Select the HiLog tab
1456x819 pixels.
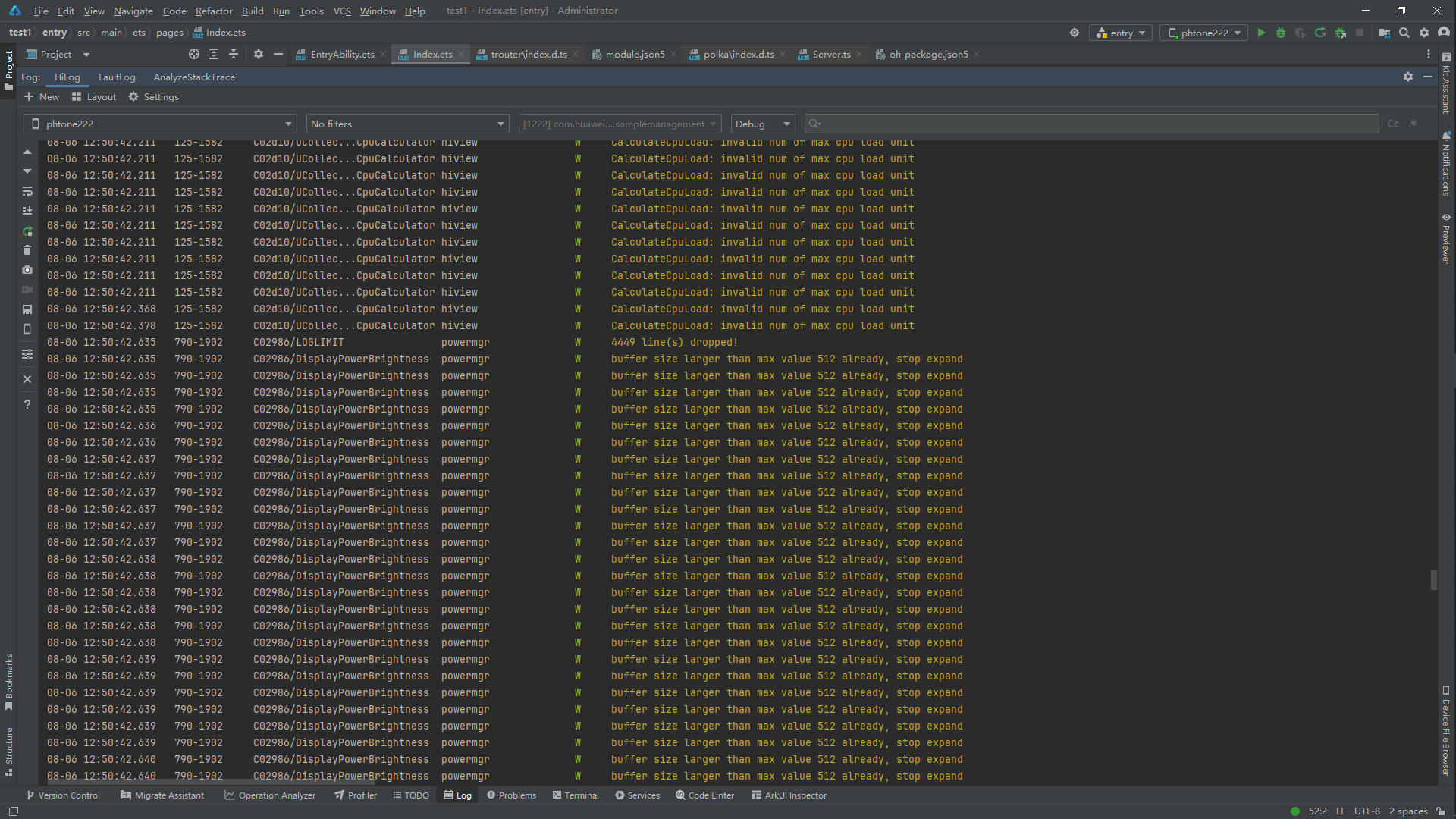[x=67, y=77]
